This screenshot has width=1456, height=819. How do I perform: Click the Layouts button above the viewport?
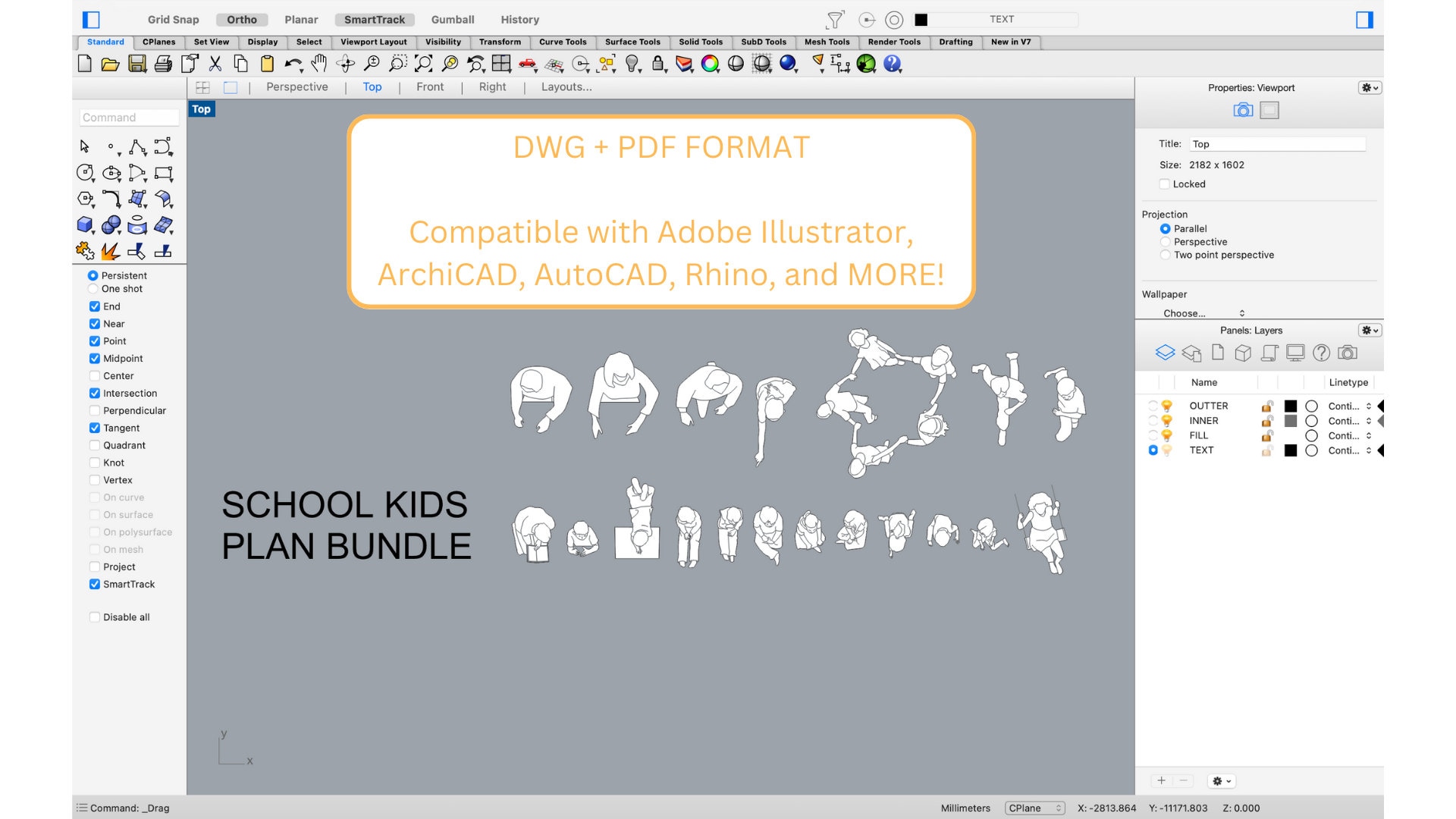pyautogui.click(x=566, y=86)
